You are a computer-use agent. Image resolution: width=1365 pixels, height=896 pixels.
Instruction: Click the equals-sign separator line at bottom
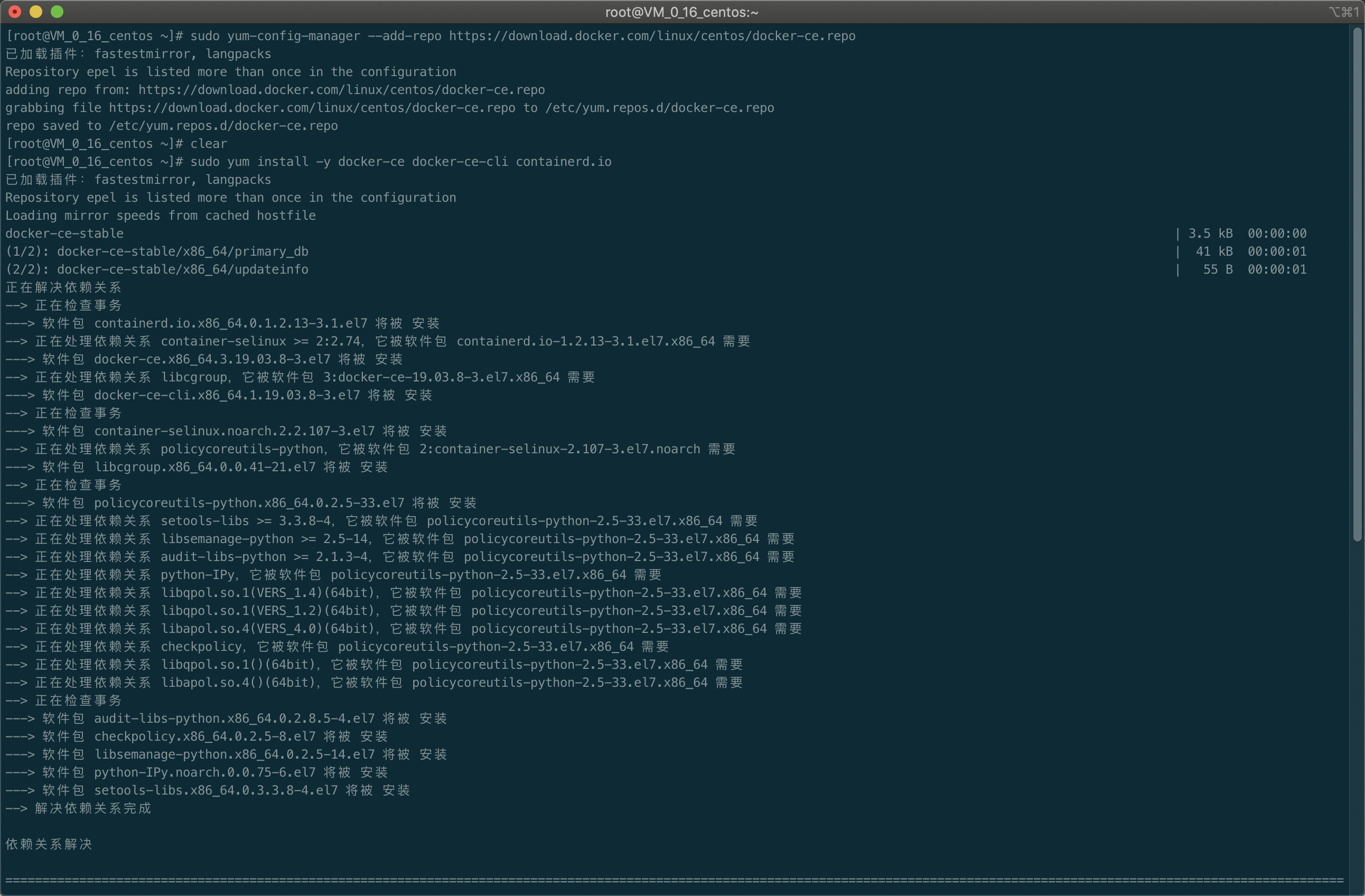pyautogui.click(x=674, y=880)
